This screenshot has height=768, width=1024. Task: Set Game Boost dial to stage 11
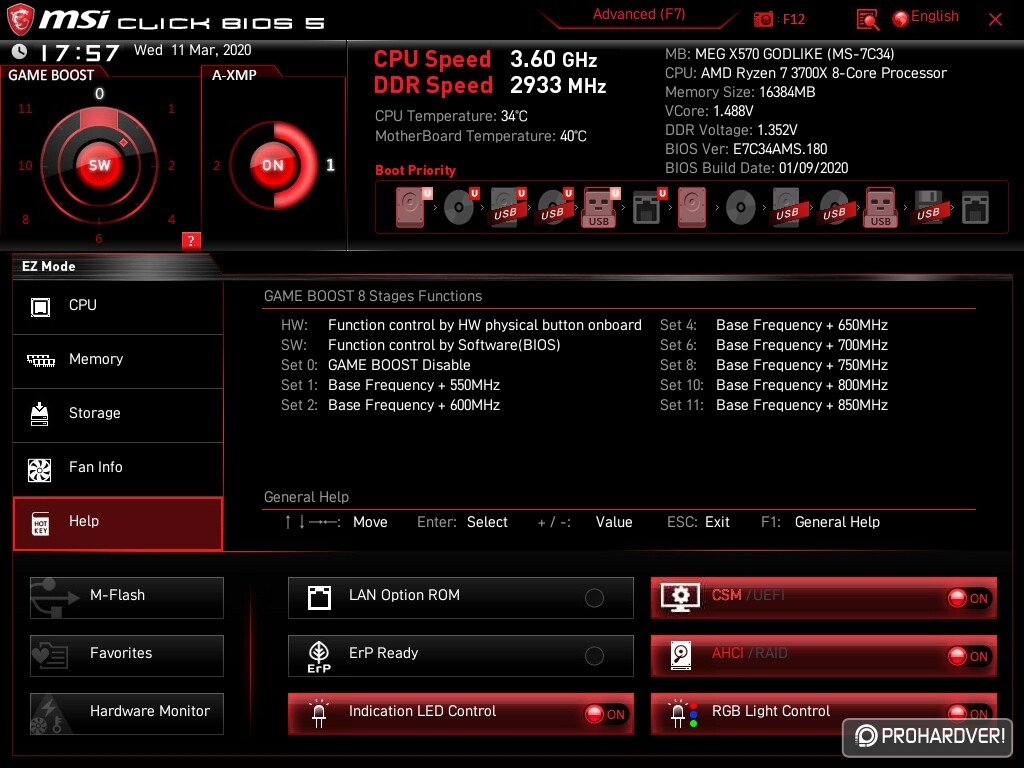click(x=25, y=108)
